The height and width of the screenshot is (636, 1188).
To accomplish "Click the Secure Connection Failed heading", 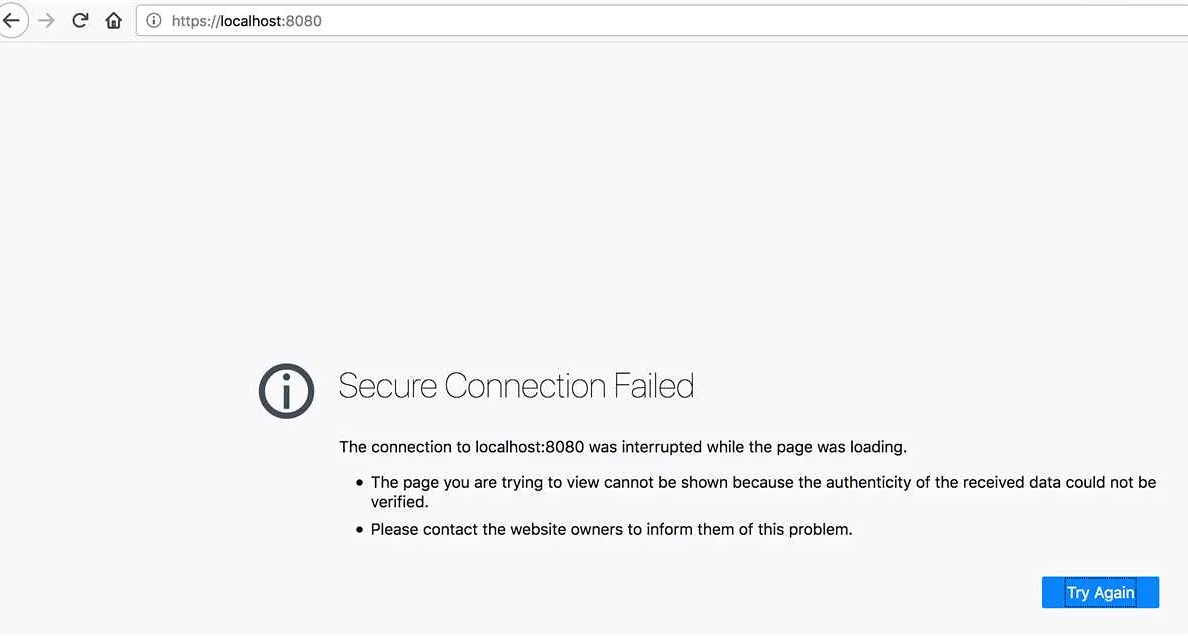I will tap(516, 385).
